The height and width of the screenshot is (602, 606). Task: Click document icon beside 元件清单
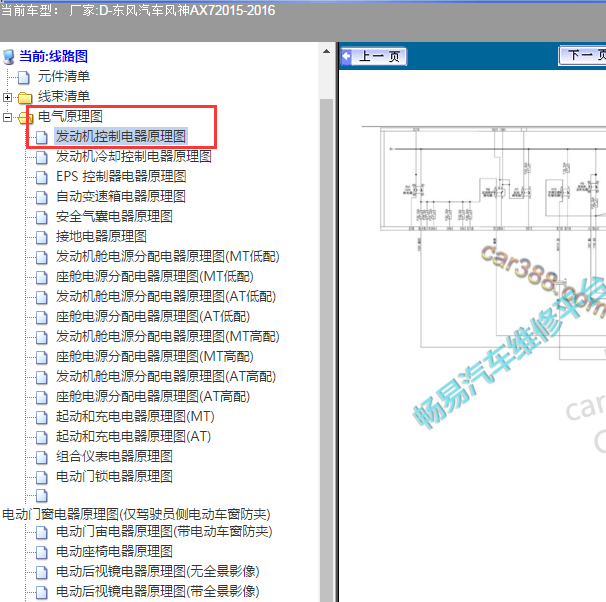24,77
